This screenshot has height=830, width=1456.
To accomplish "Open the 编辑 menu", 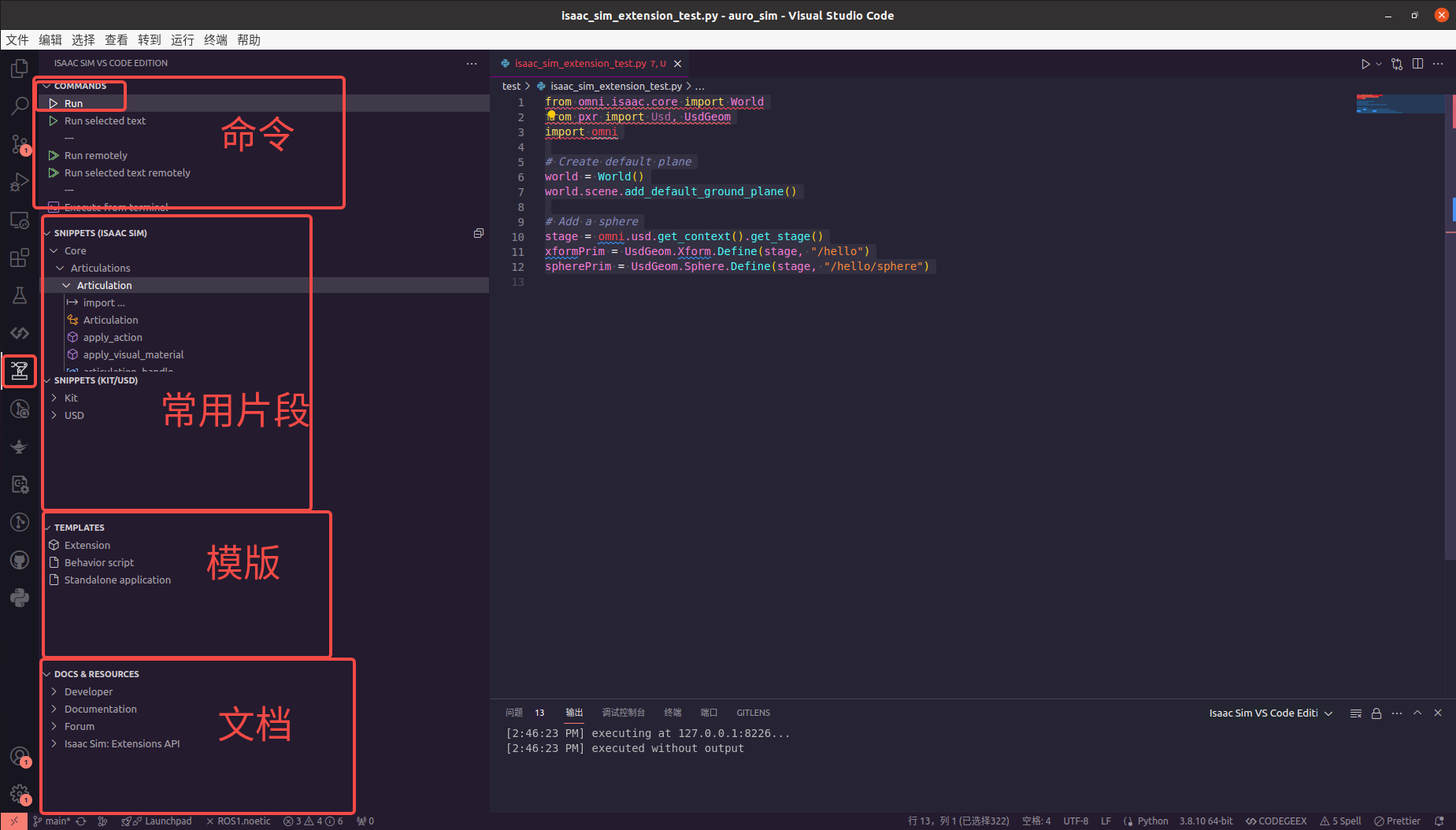I will [x=50, y=40].
